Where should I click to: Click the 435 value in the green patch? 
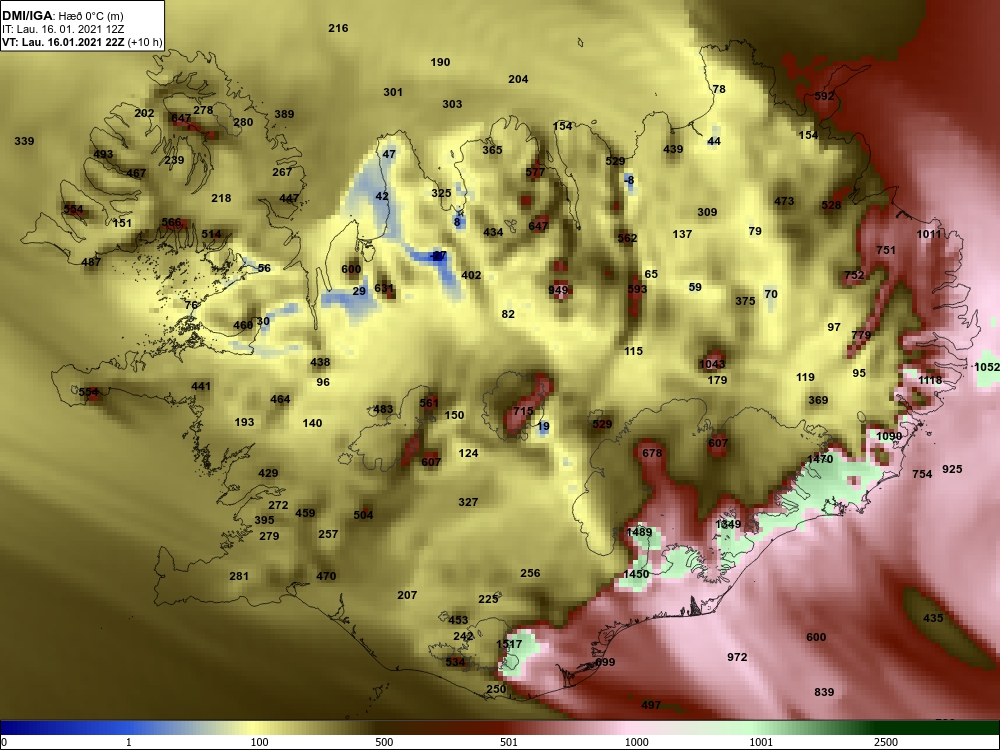tap(933, 618)
